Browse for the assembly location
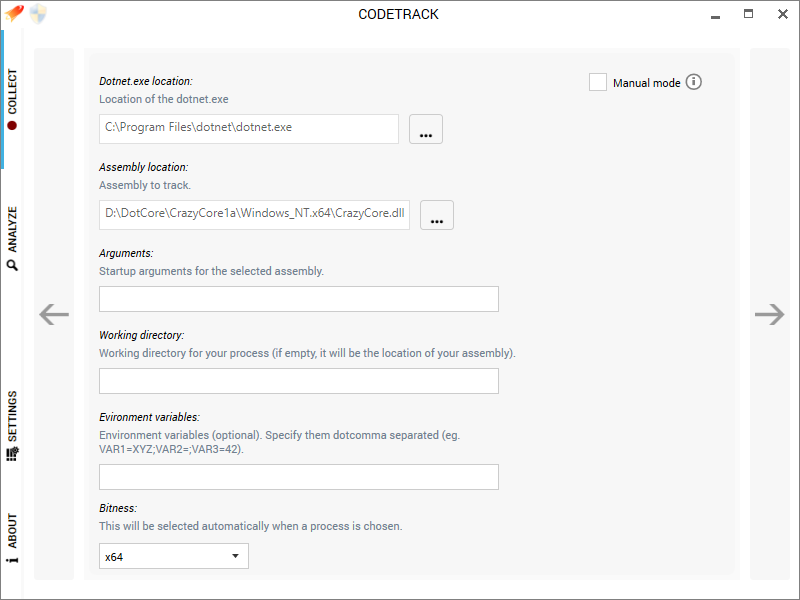 (436, 215)
